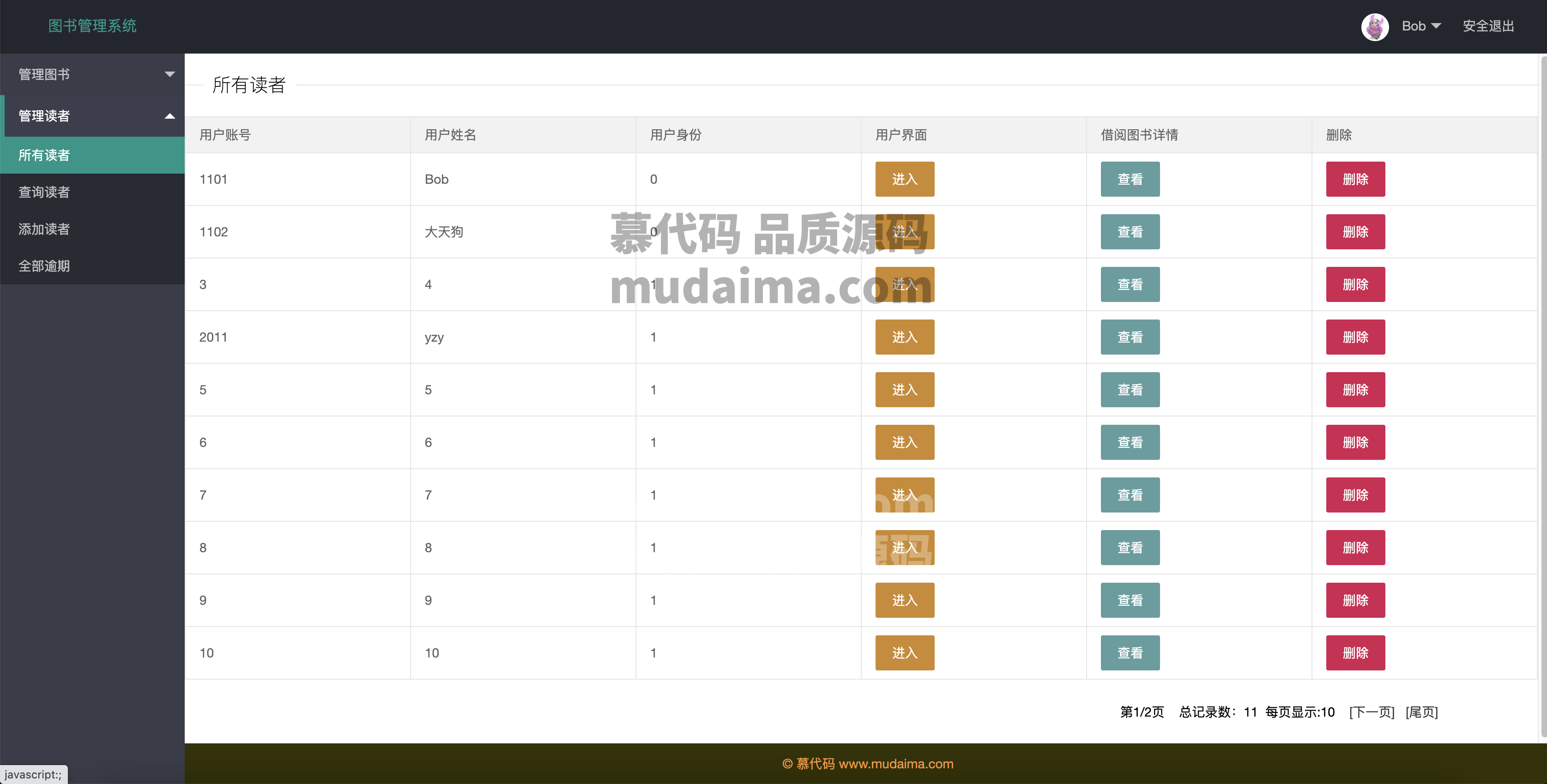The width and height of the screenshot is (1547, 784).
Task: Click 进入 for account 5
Action: pyautogui.click(x=905, y=390)
